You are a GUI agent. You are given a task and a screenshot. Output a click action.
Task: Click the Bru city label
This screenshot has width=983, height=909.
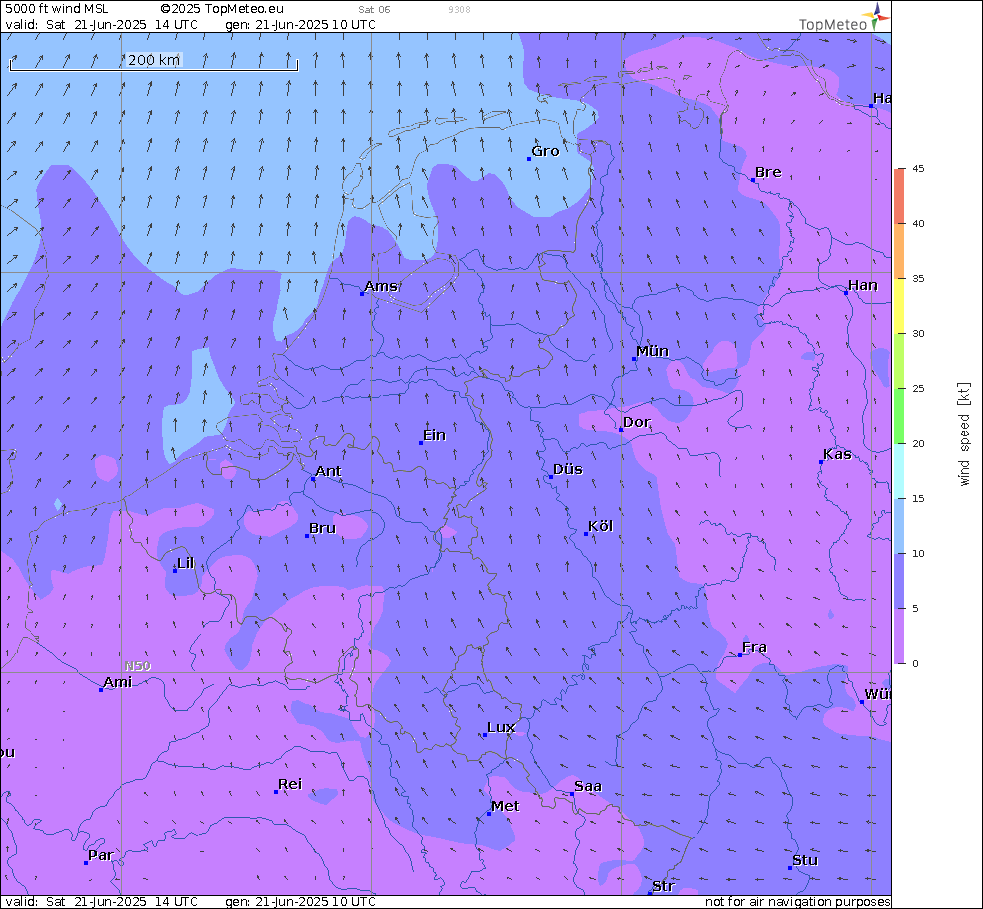point(322,528)
